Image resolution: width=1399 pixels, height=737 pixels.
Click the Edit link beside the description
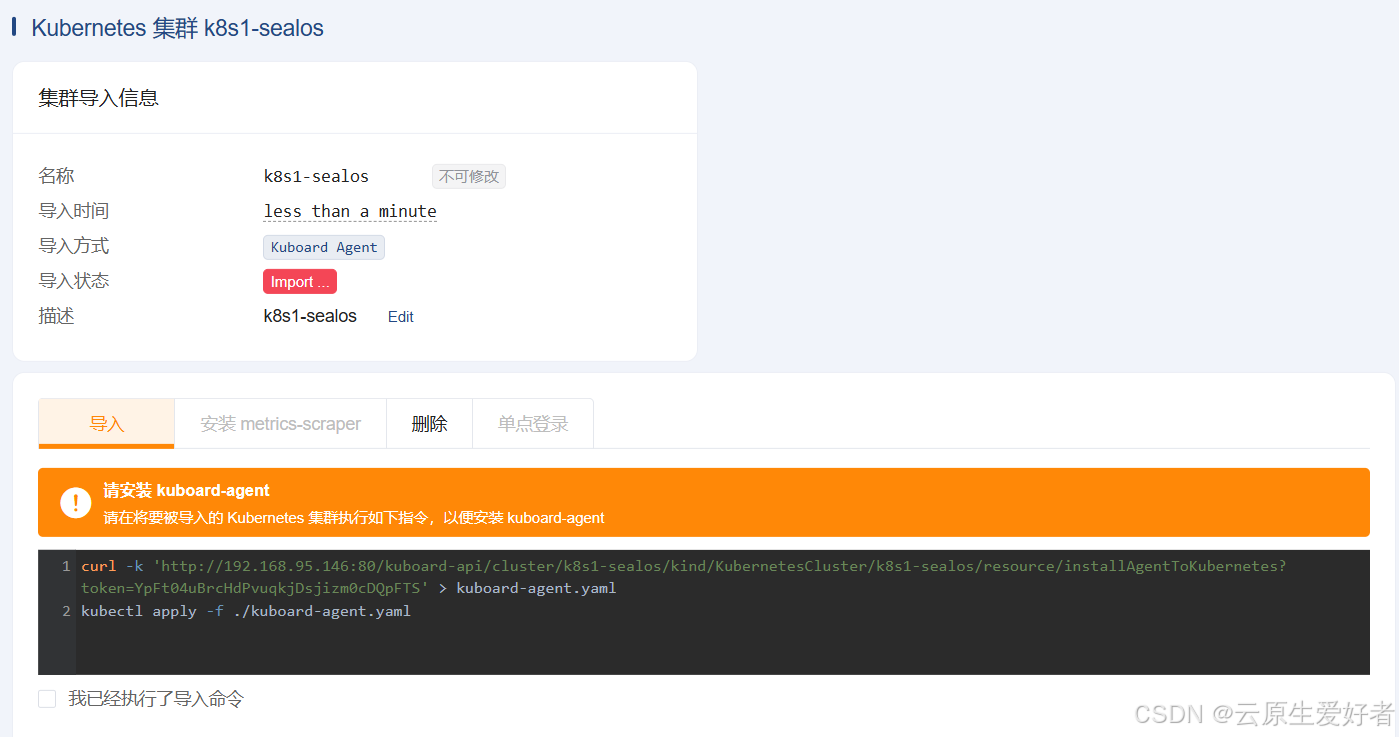401,317
